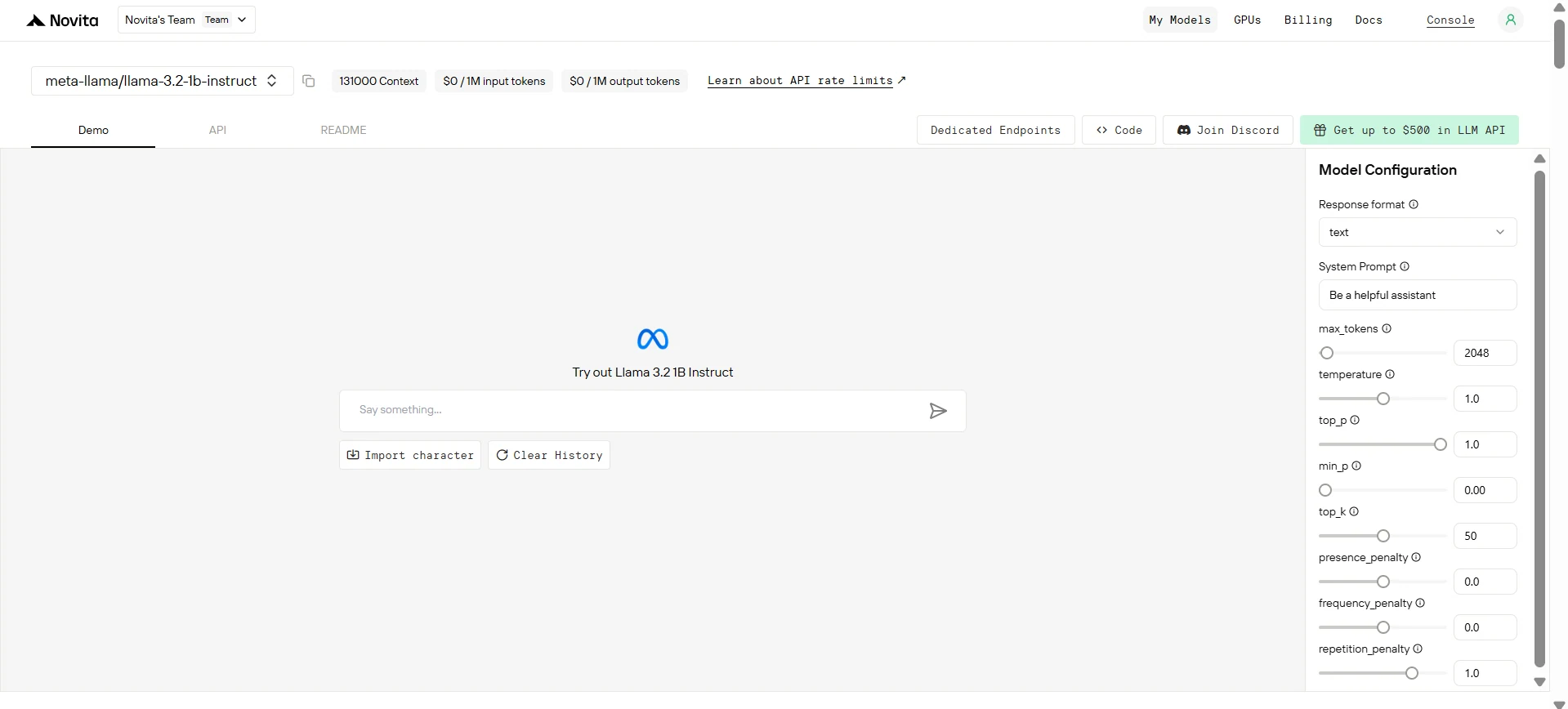Click the 131000 Context badge
This screenshot has height=709, width=1568.
coord(378,81)
